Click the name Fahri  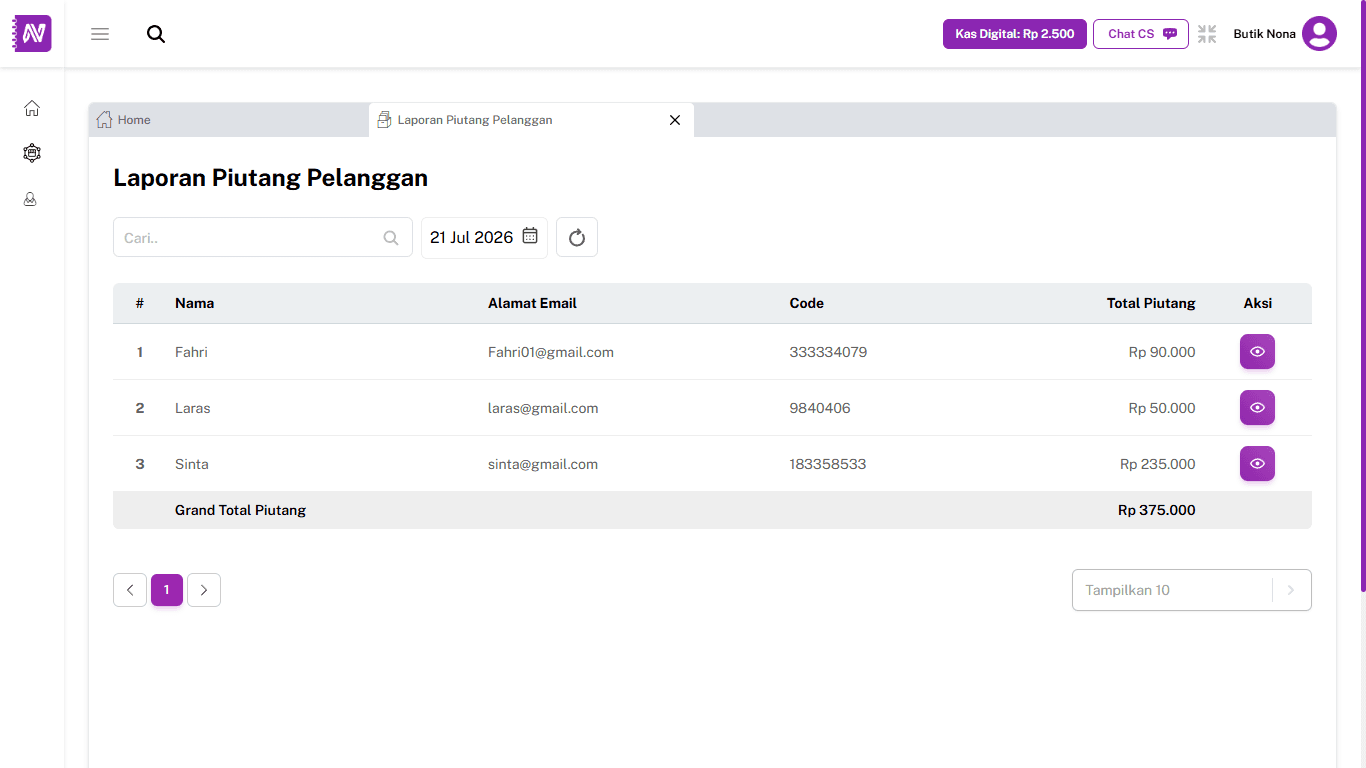pos(191,352)
